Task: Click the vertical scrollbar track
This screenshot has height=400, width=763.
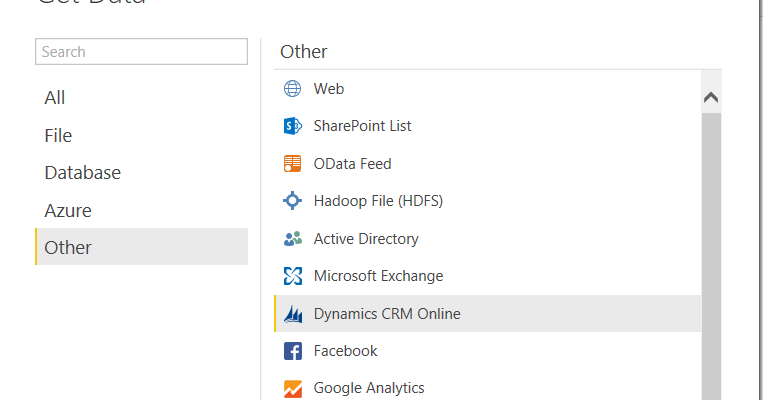Action: coord(711,256)
